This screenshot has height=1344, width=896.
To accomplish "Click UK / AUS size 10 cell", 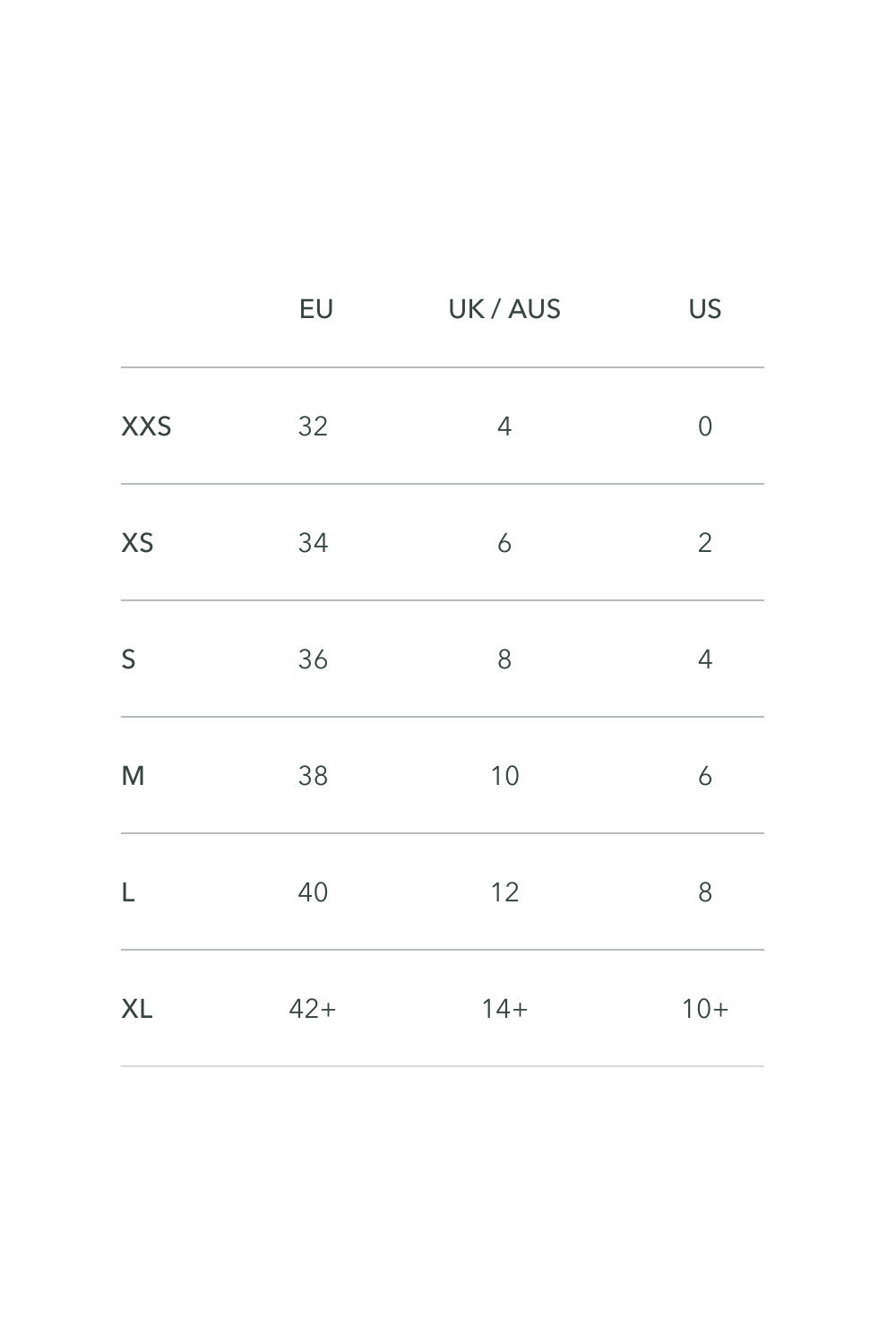I will point(504,776).
